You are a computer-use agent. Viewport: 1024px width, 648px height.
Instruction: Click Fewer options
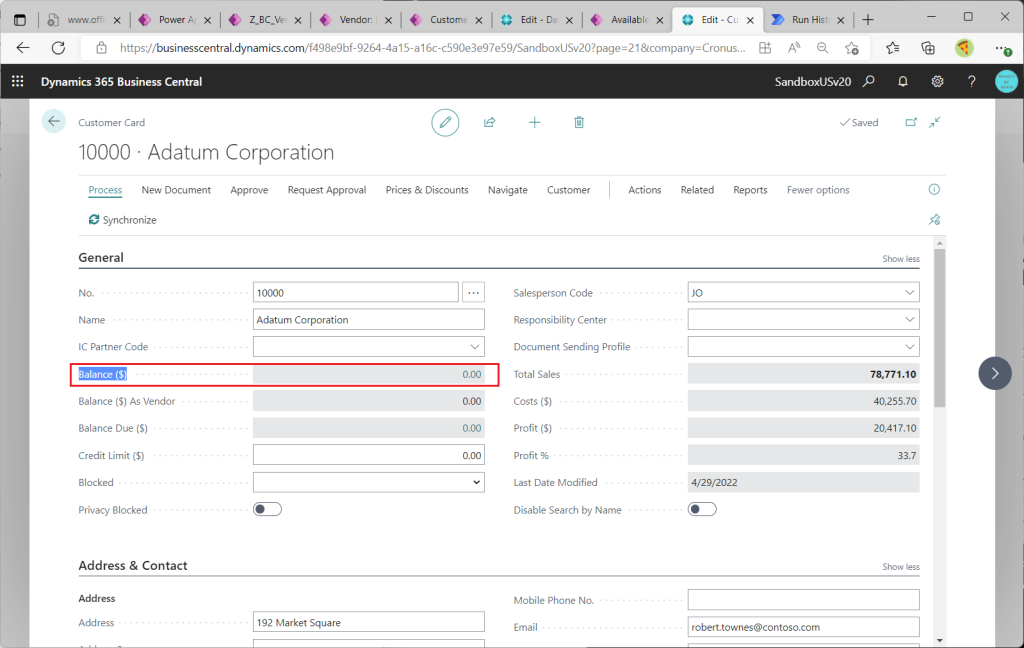pos(818,189)
